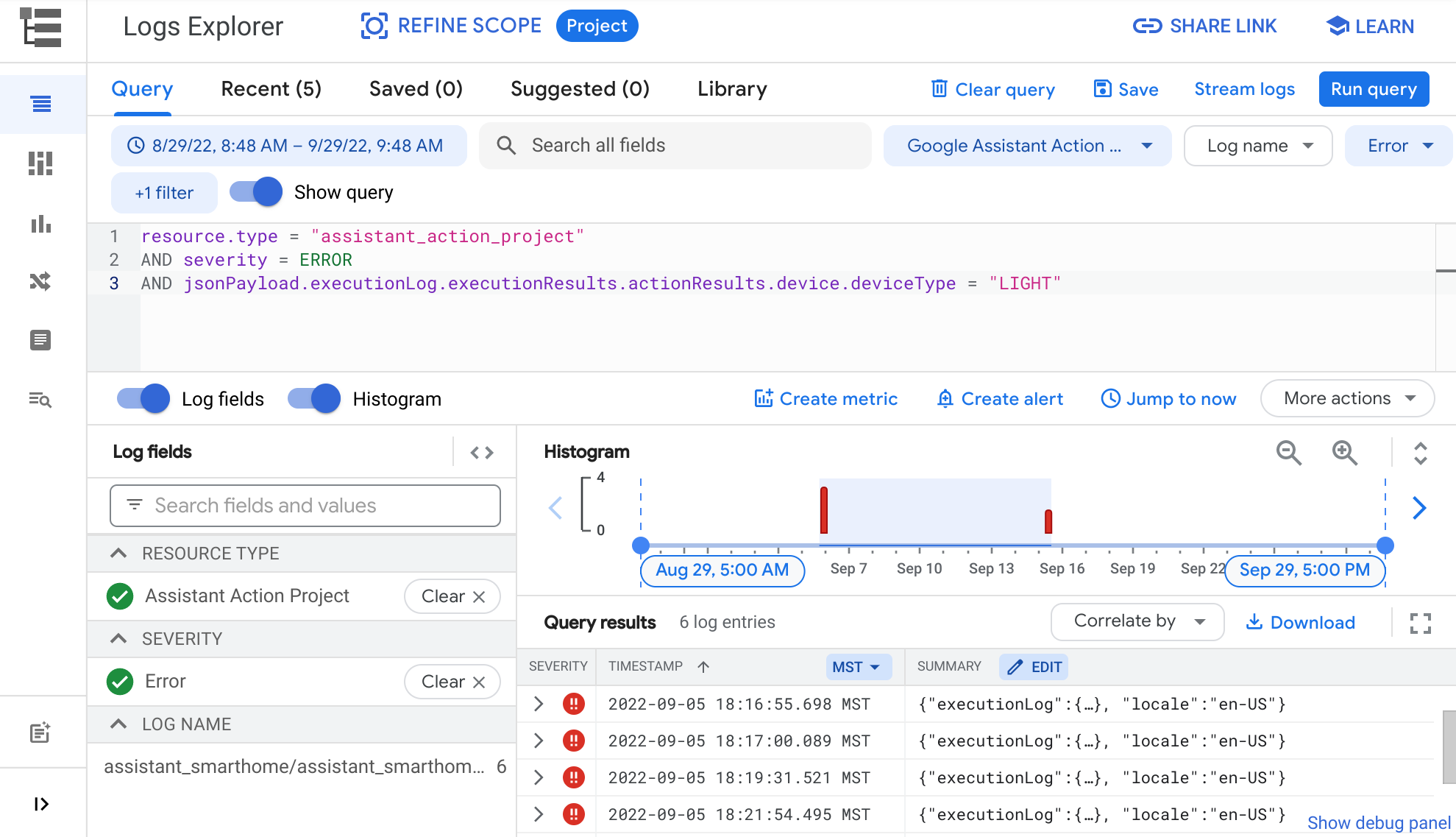This screenshot has height=837, width=1456.
Task: Click the Fullscreen expand icon
Action: [1420, 623]
